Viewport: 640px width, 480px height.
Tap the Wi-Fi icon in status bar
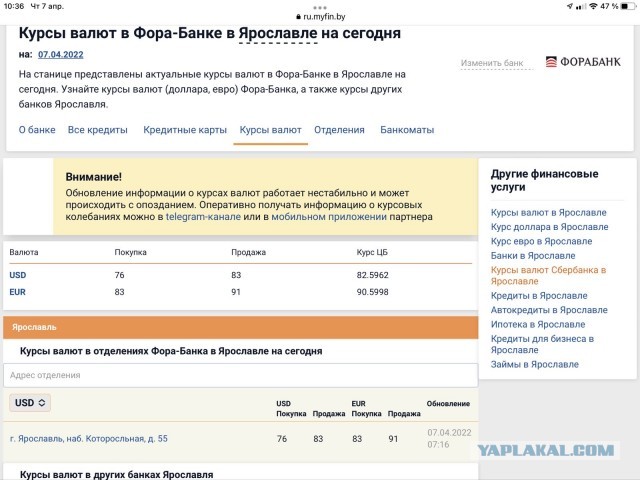593,6
